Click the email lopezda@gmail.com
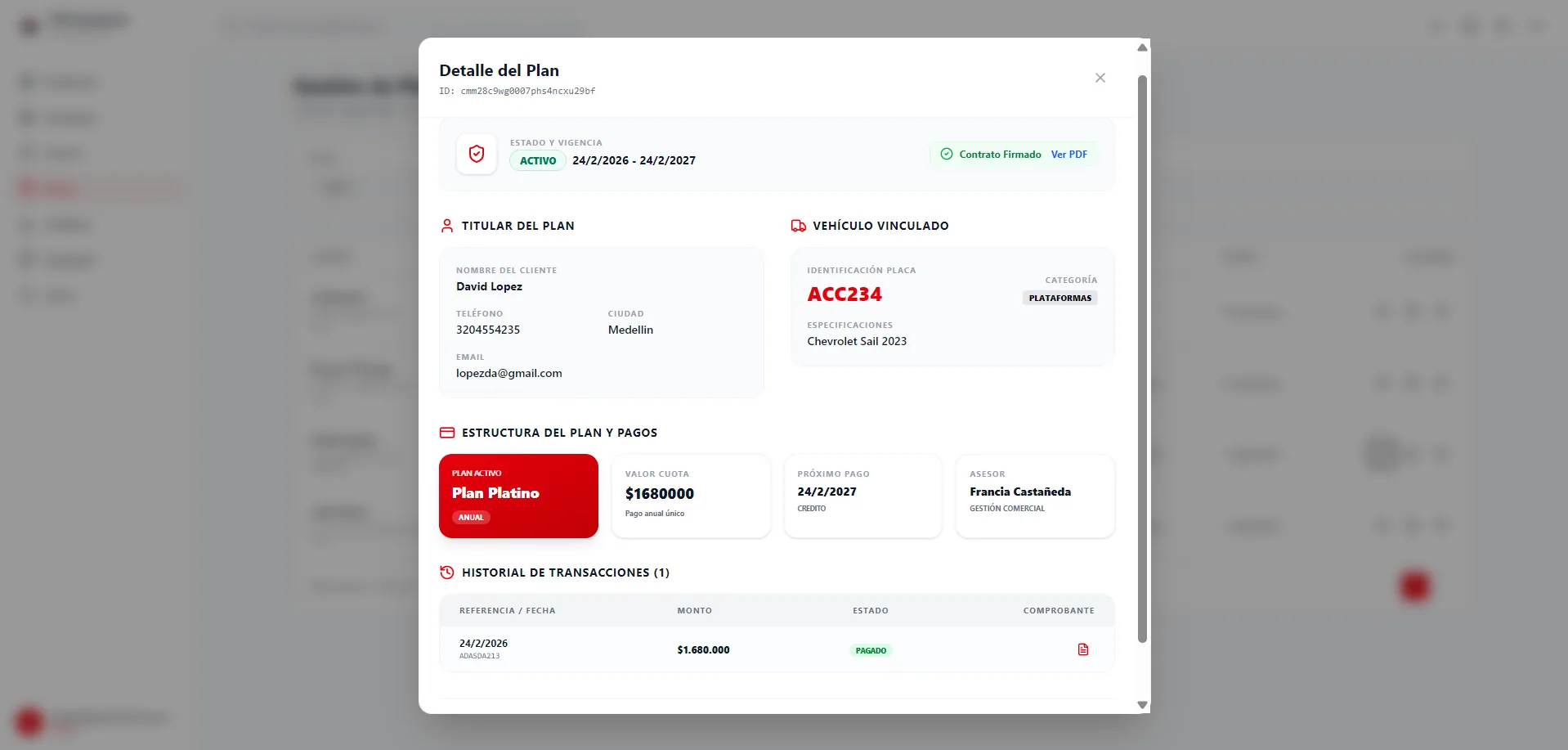 [508, 373]
